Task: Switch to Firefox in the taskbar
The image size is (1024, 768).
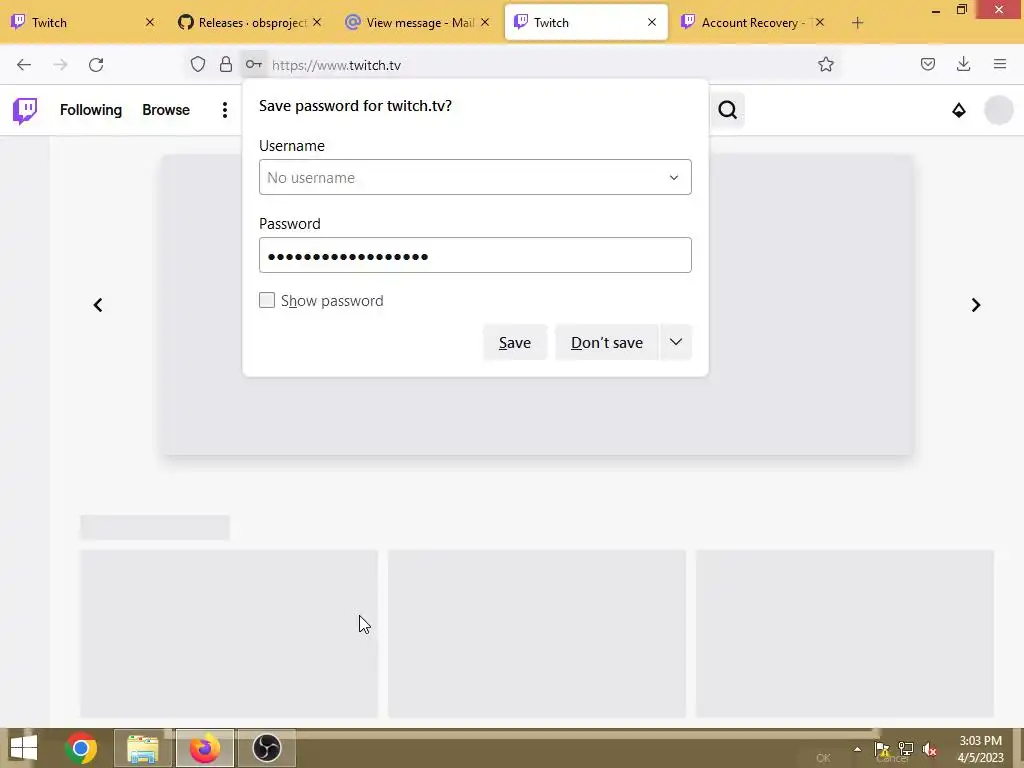Action: [x=205, y=748]
